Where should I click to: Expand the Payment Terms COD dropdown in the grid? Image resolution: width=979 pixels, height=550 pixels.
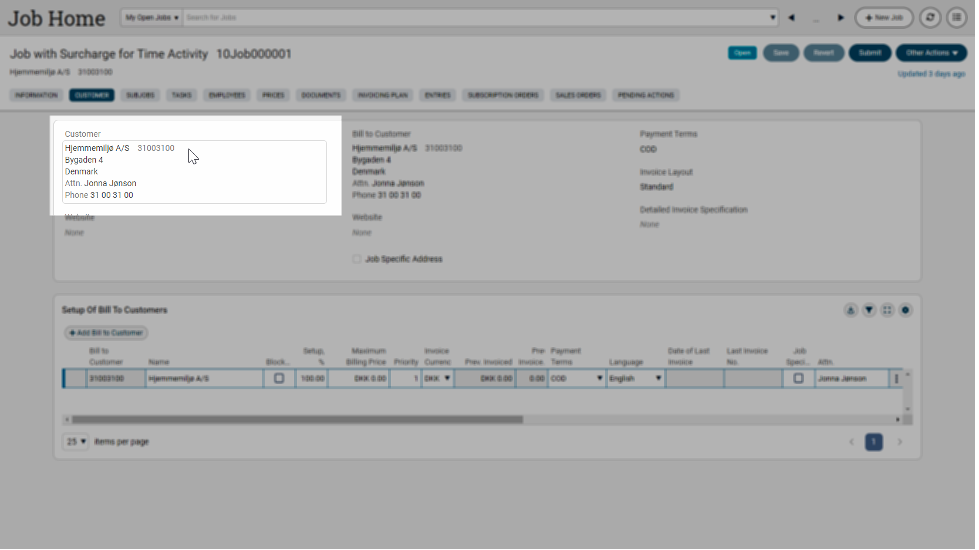[x=600, y=379]
